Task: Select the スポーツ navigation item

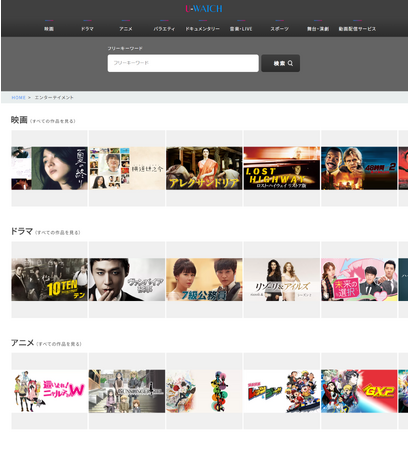Action: click(x=279, y=29)
